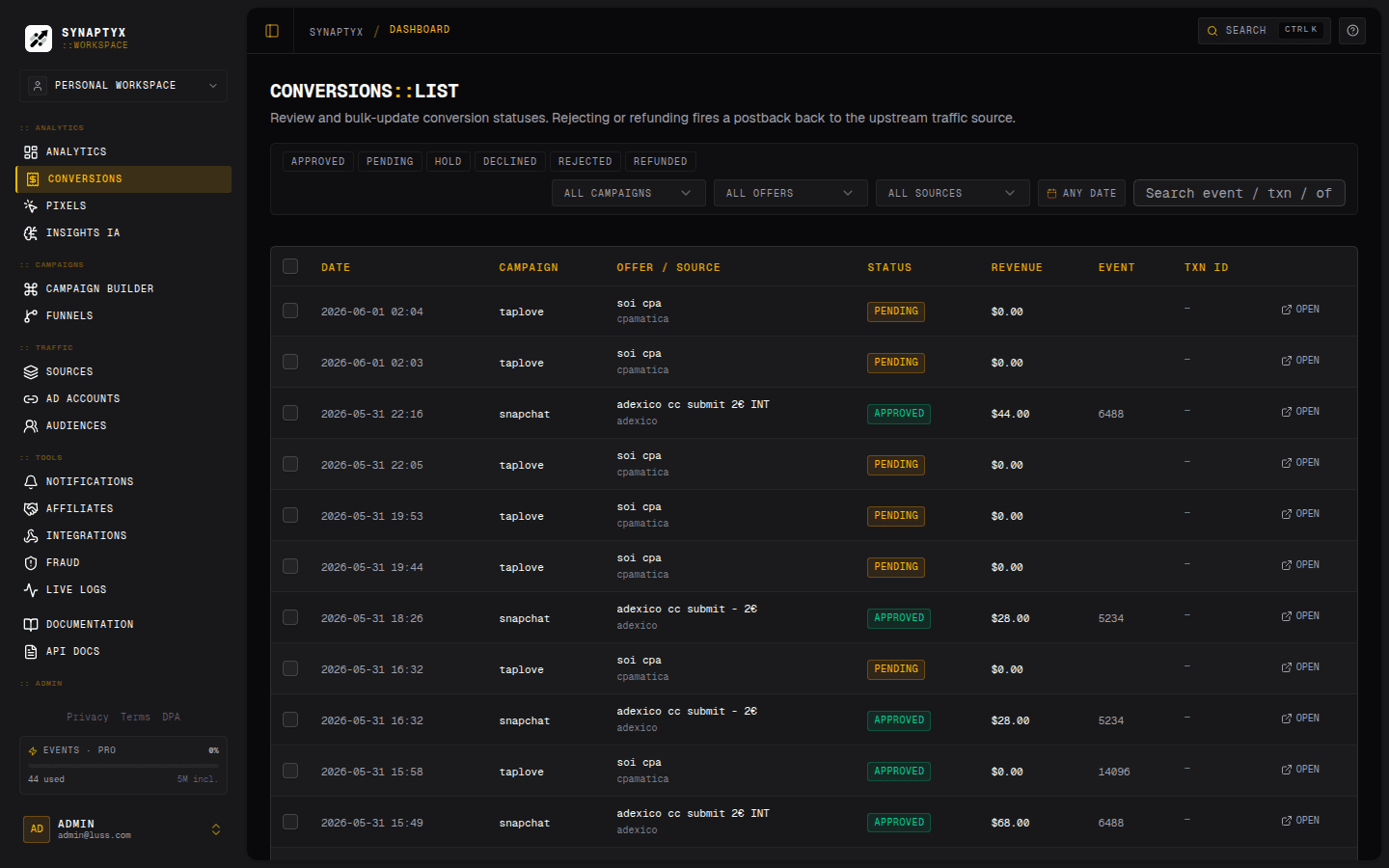
Task: Filter by Rejected status
Action: [586, 162]
